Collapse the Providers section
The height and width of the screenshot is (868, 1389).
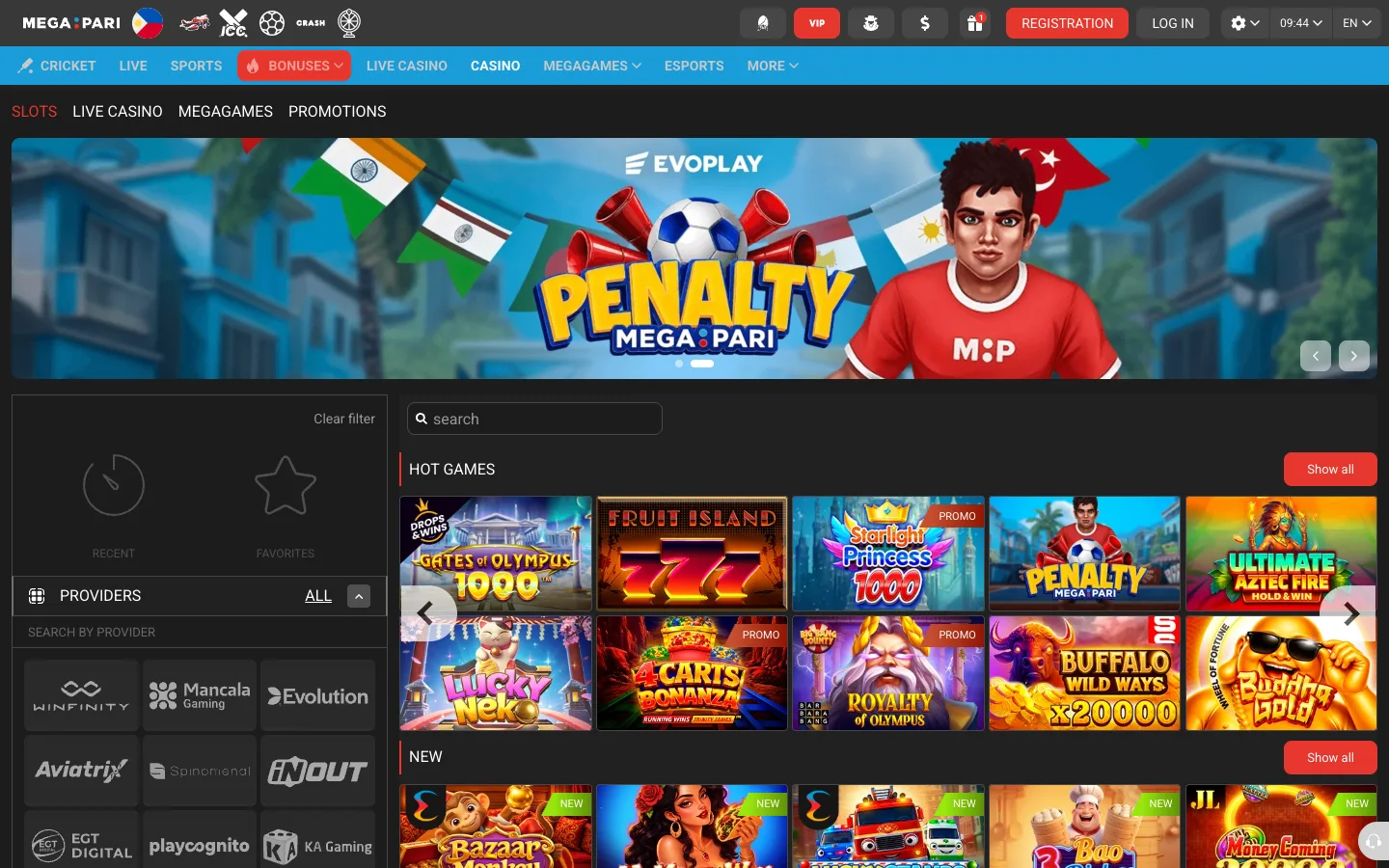(x=359, y=596)
